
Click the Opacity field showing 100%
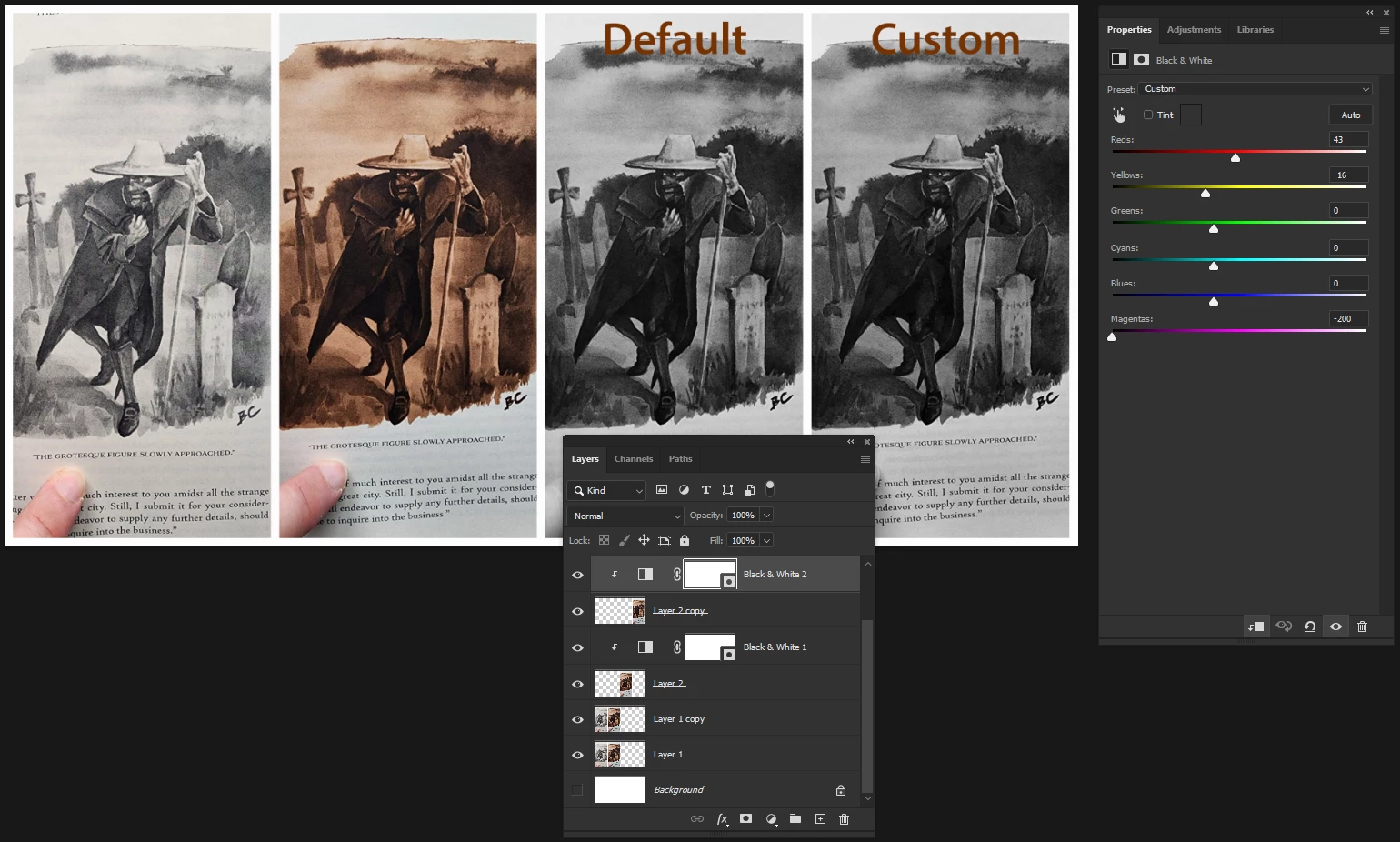(x=744, y=516)
